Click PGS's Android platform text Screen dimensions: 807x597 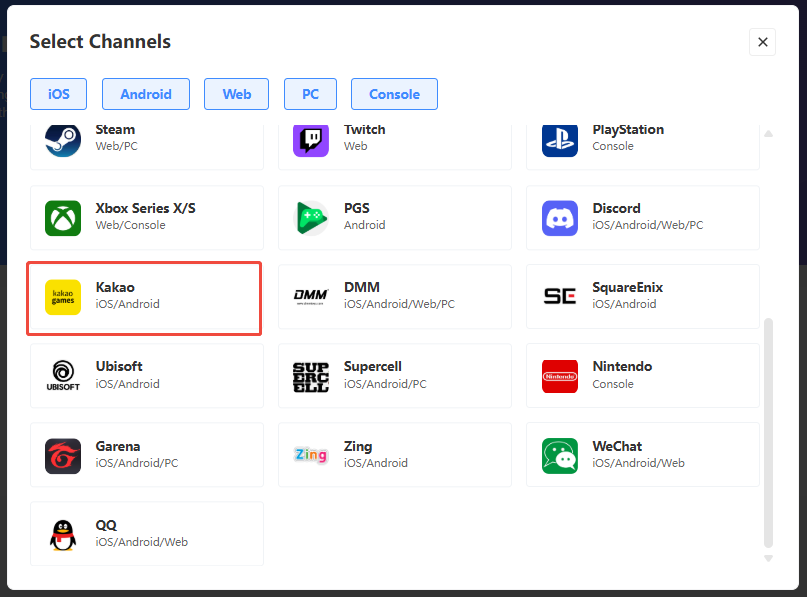(x=364, y=225)
